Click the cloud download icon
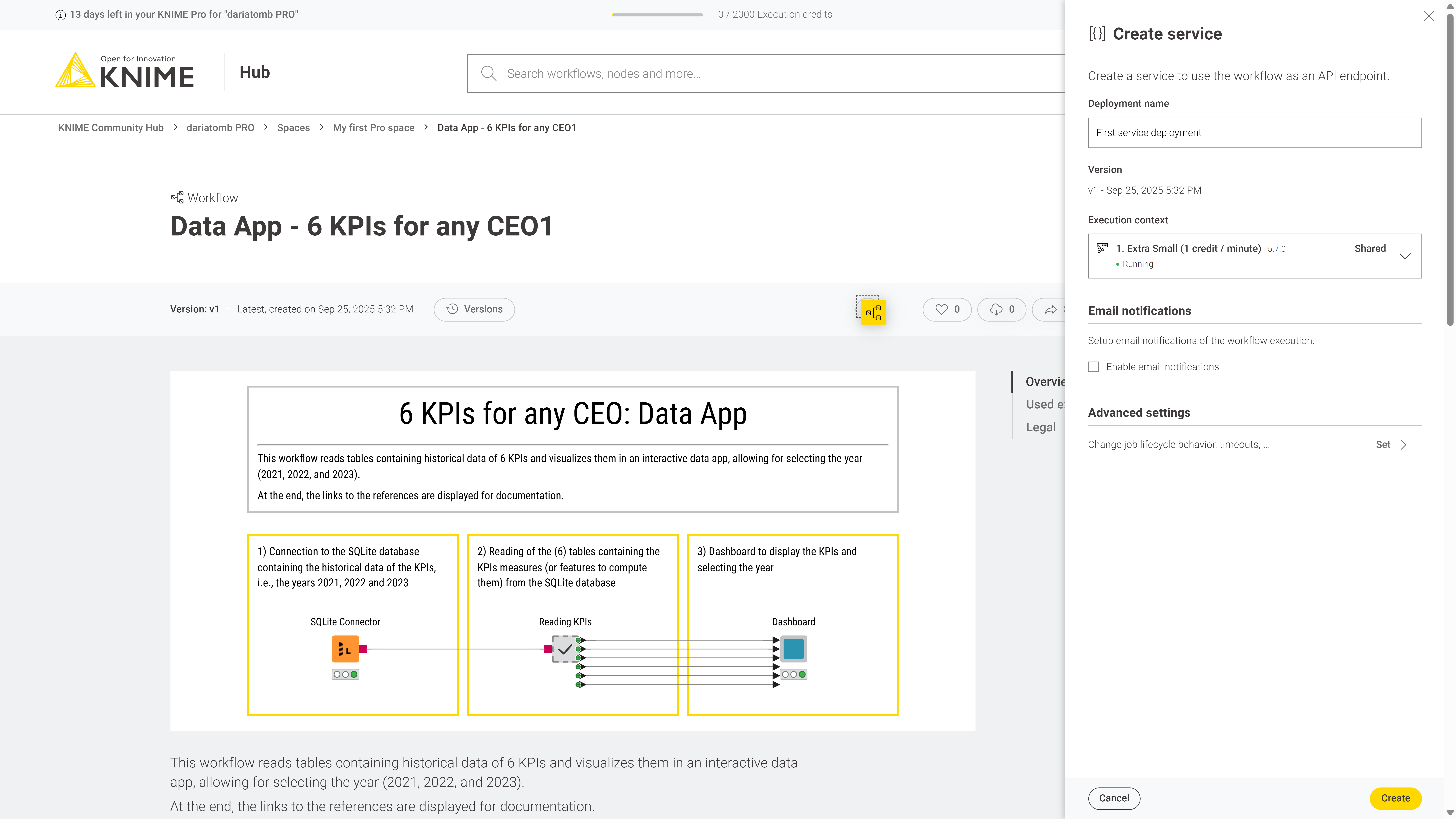The image size is (1456, 819). 996,309
